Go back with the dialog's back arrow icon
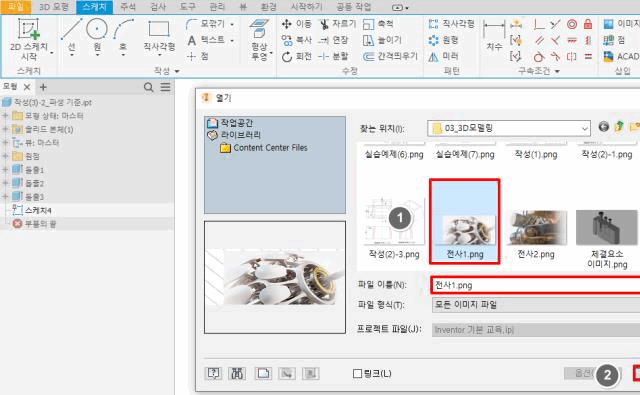 (604, 127)
